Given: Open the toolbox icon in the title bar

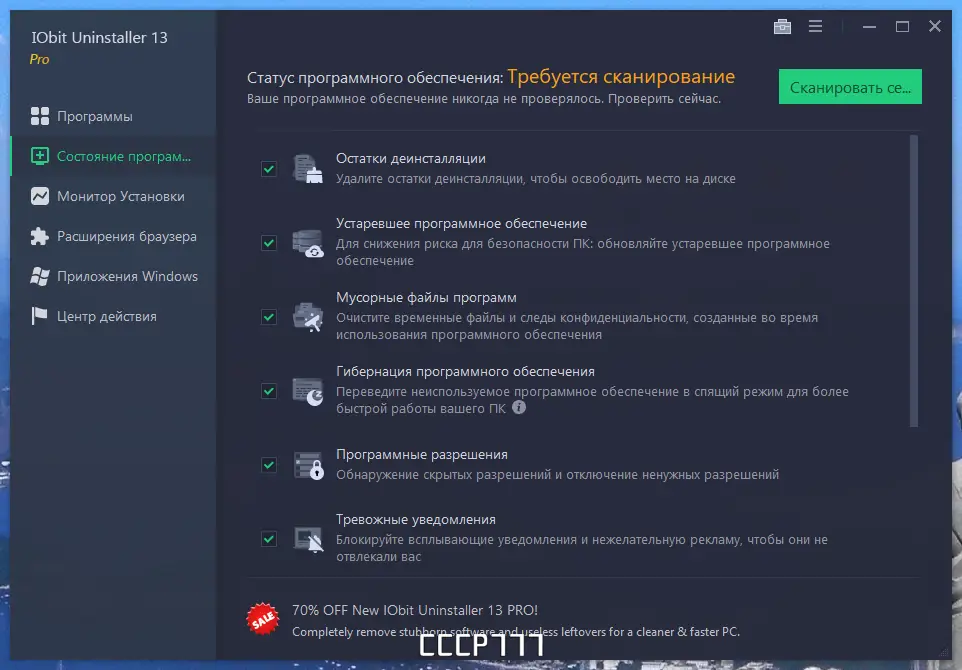Looking at the screenshot, I should (x=783, y=26).
